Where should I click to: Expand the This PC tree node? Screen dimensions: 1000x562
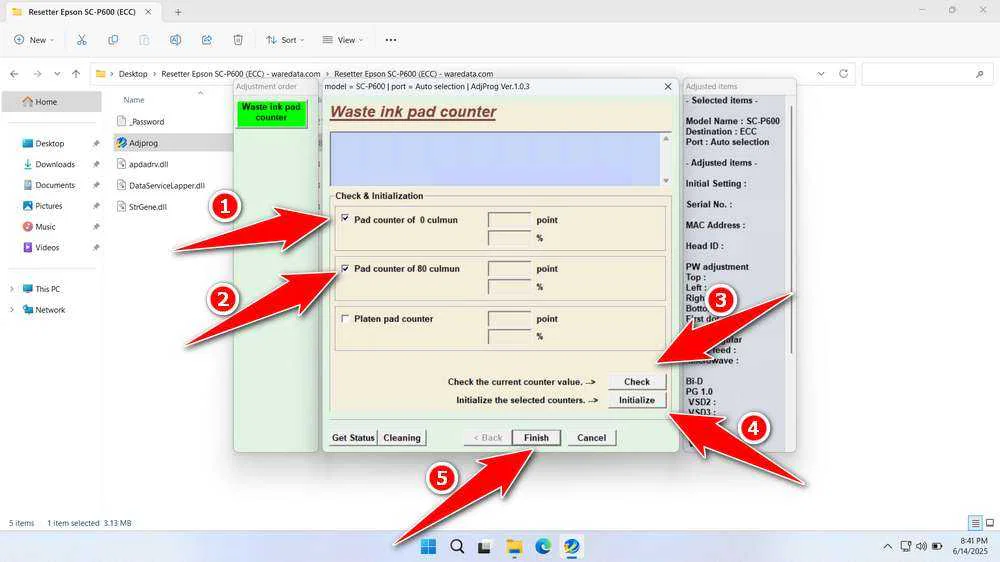pyautogui.click(x=12, y=289)
